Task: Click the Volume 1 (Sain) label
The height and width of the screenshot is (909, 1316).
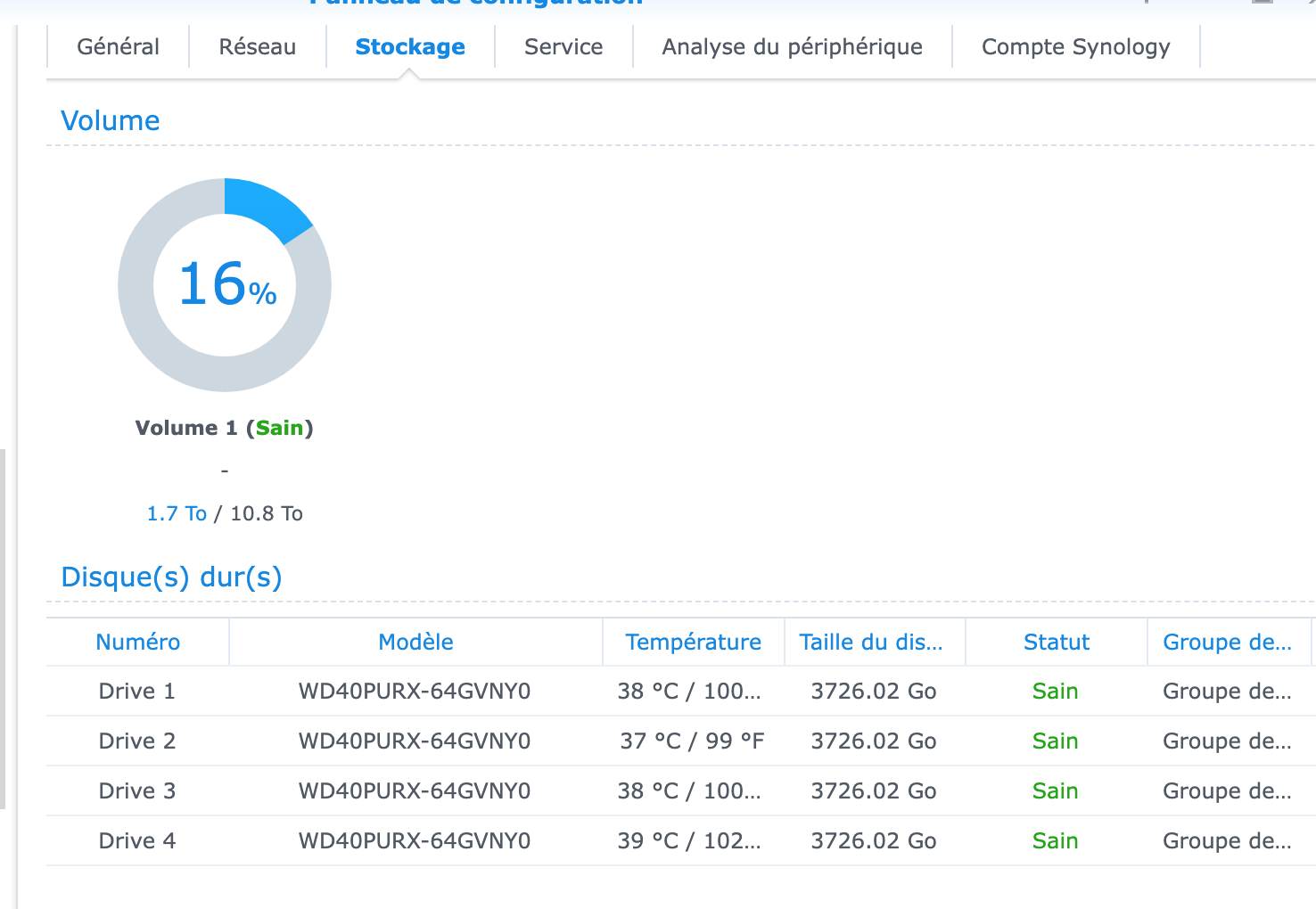Action: (224, 429)
